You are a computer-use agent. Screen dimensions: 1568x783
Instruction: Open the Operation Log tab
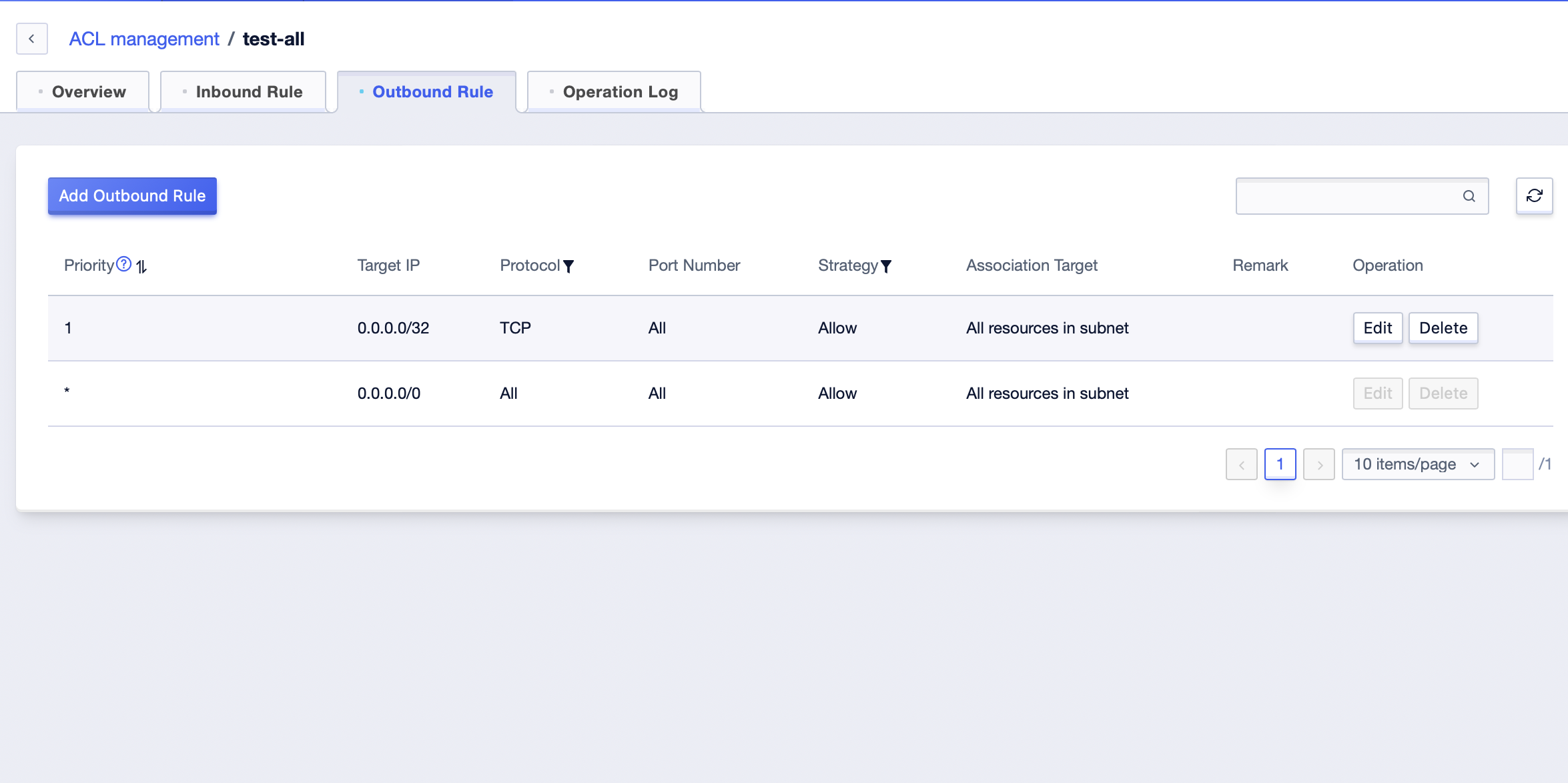click(x=614, y=91)
